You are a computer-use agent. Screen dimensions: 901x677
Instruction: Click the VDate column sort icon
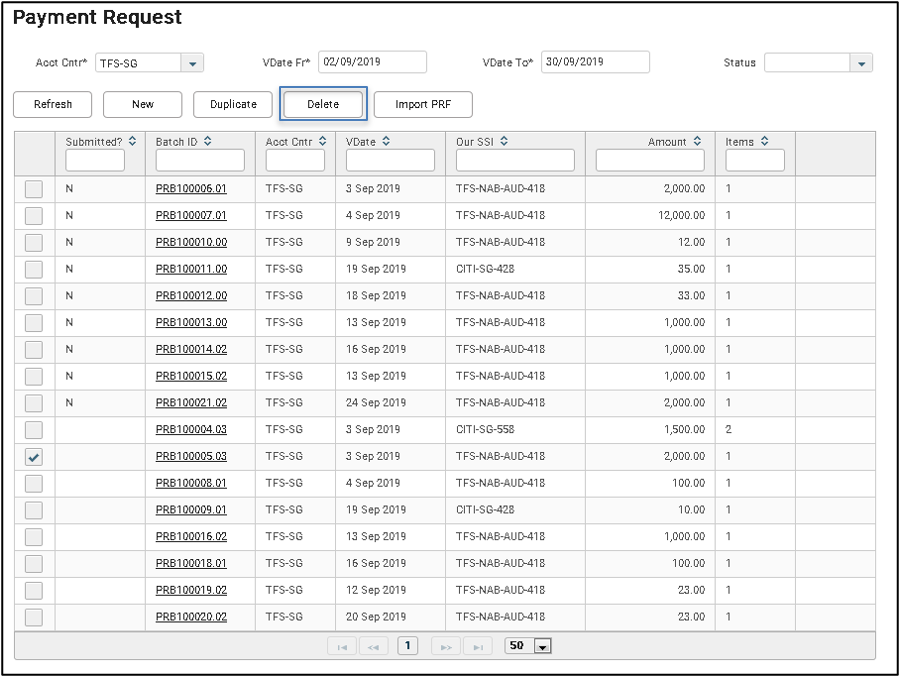[386, 142]
